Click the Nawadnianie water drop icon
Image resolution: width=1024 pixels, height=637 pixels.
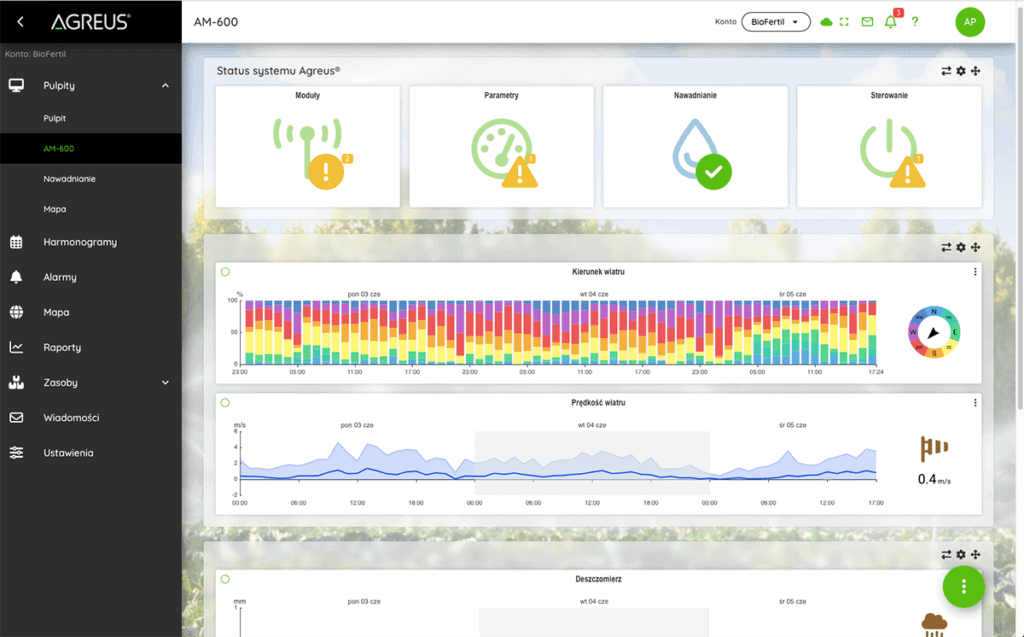[x=701, y=154]
